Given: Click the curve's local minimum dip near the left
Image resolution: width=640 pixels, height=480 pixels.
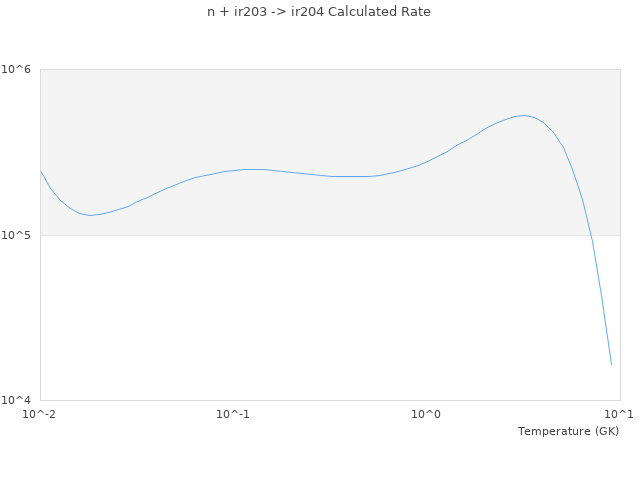Looking at the screenshot, I should pyautogui.click(x=89, y=215).
